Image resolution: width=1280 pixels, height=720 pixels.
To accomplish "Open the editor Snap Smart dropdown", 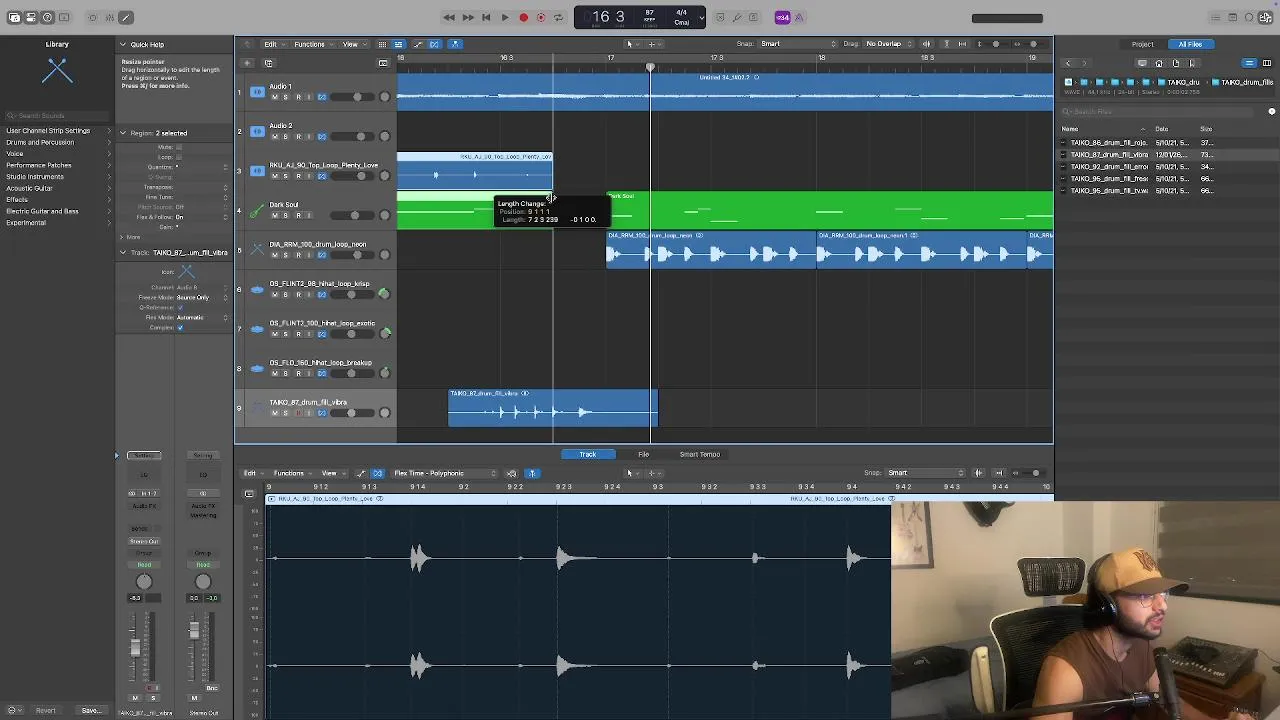I will point(925,473).
